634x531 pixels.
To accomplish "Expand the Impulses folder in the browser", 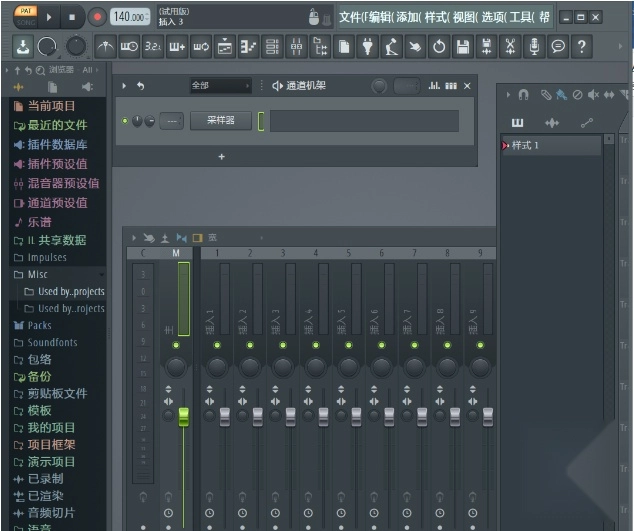I will (x=47, y=257).
